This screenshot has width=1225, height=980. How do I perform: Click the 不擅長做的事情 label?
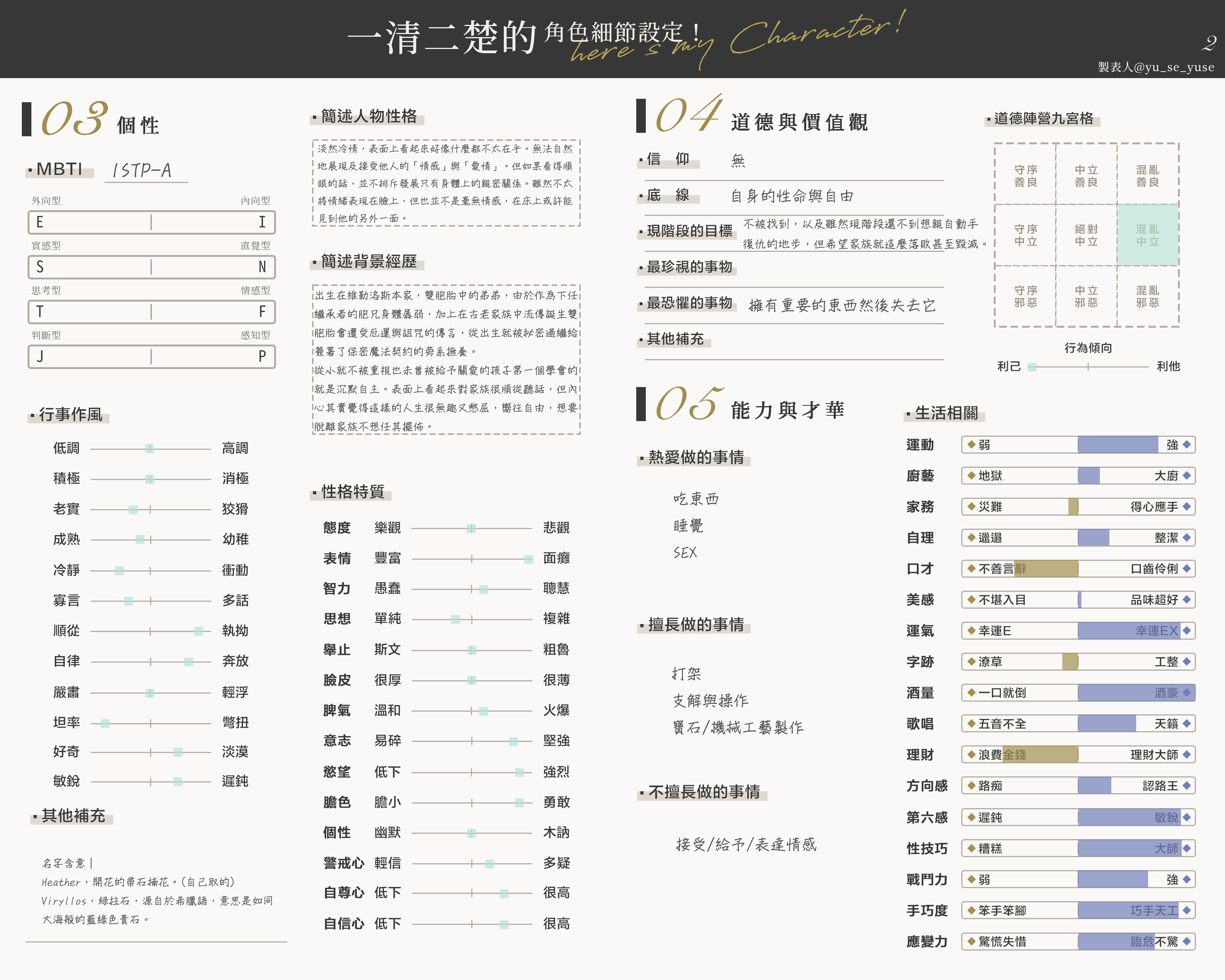(x=702, y=791)
